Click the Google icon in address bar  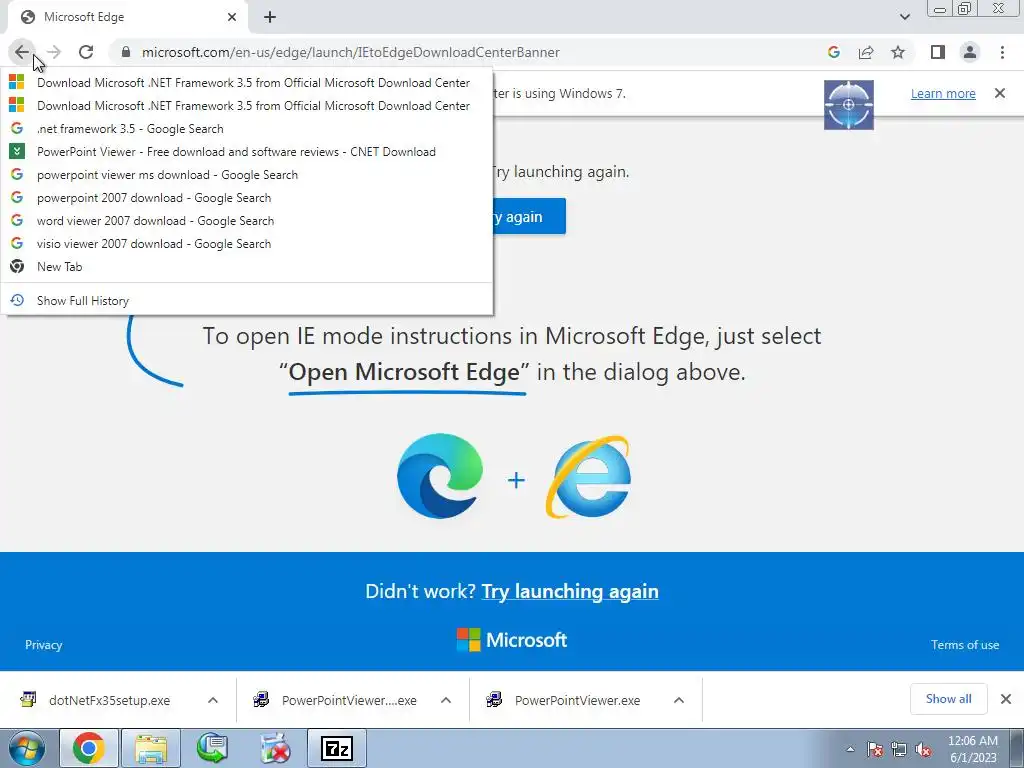(x=833, y=52)
